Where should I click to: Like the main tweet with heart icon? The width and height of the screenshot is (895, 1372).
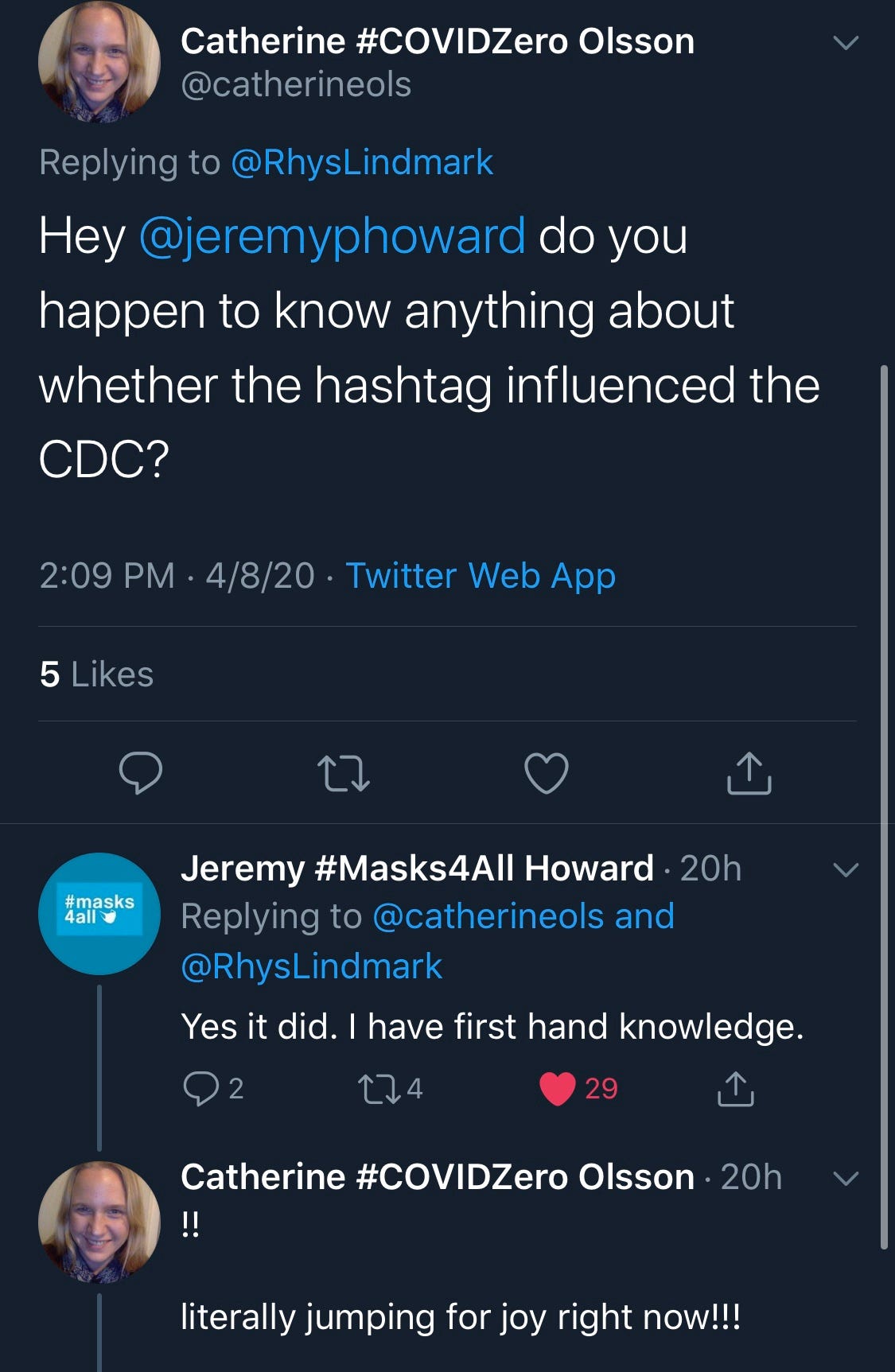pos(547,772)
